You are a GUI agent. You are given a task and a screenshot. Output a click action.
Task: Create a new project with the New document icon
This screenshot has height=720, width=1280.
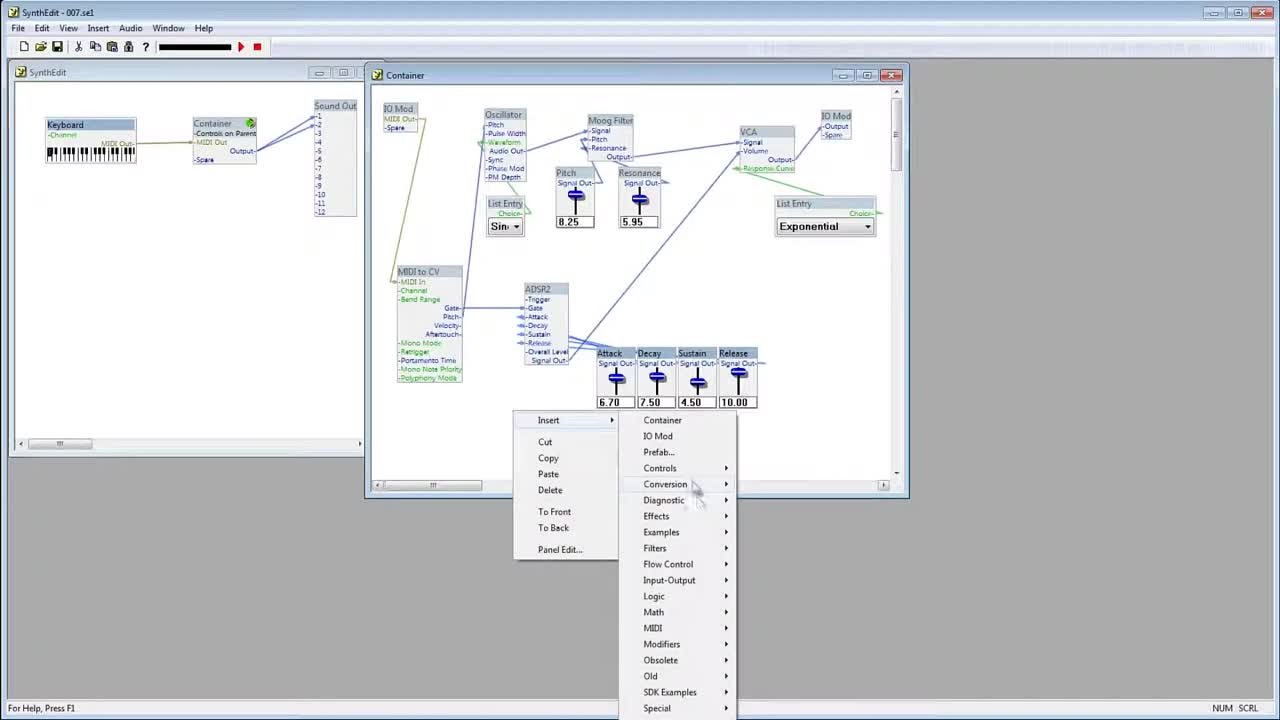(x=25, y=47)
